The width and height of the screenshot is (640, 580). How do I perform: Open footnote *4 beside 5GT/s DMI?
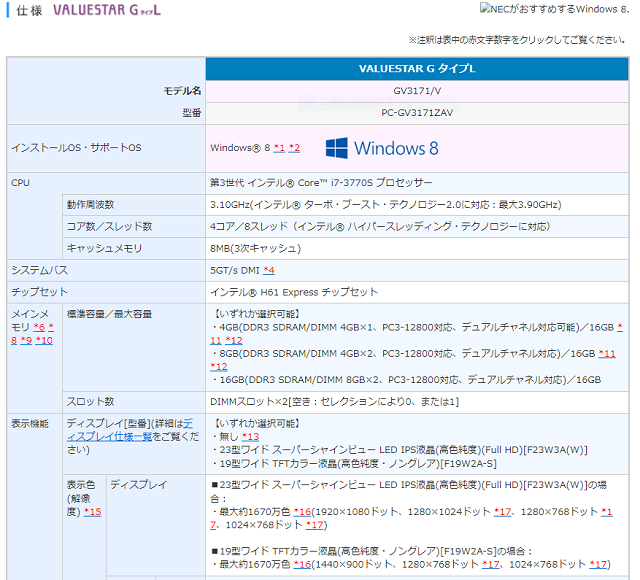coord(269,270)
